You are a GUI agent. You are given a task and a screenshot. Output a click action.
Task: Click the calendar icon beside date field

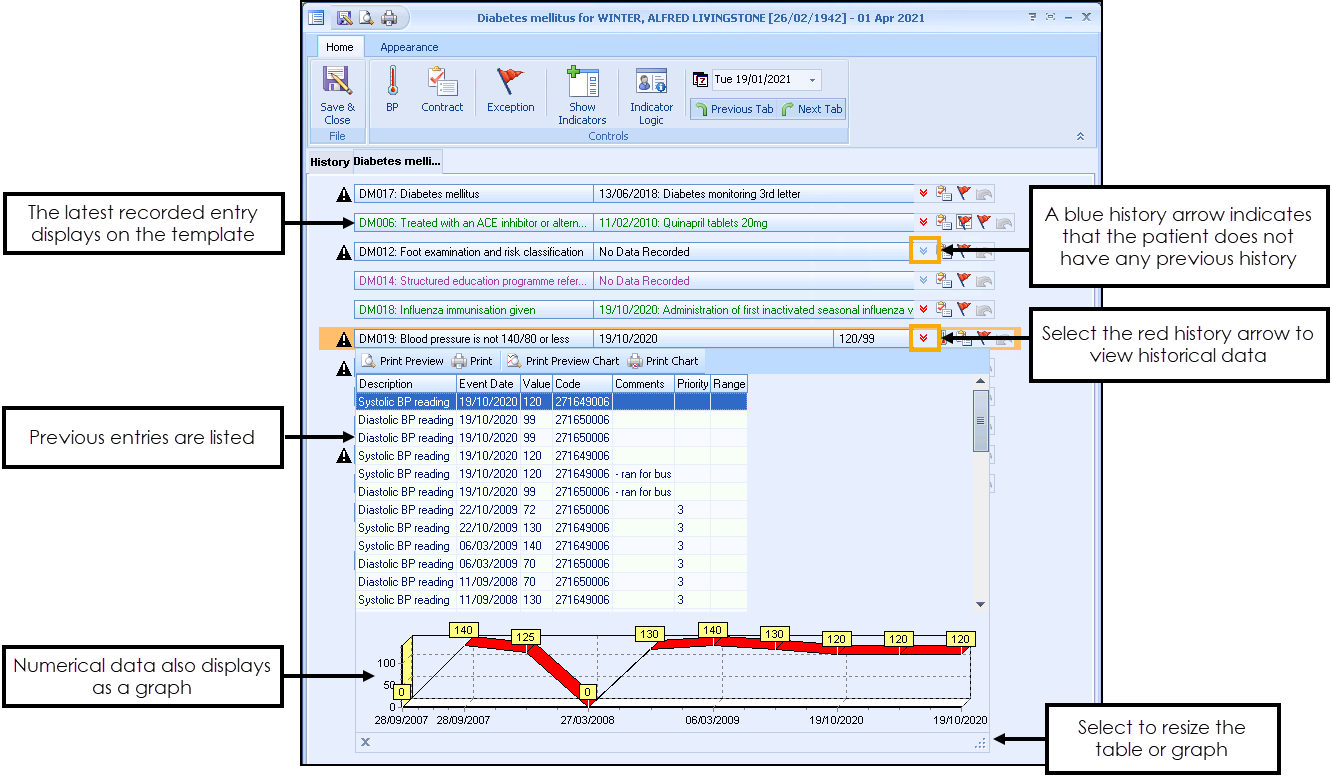[701, 80]
